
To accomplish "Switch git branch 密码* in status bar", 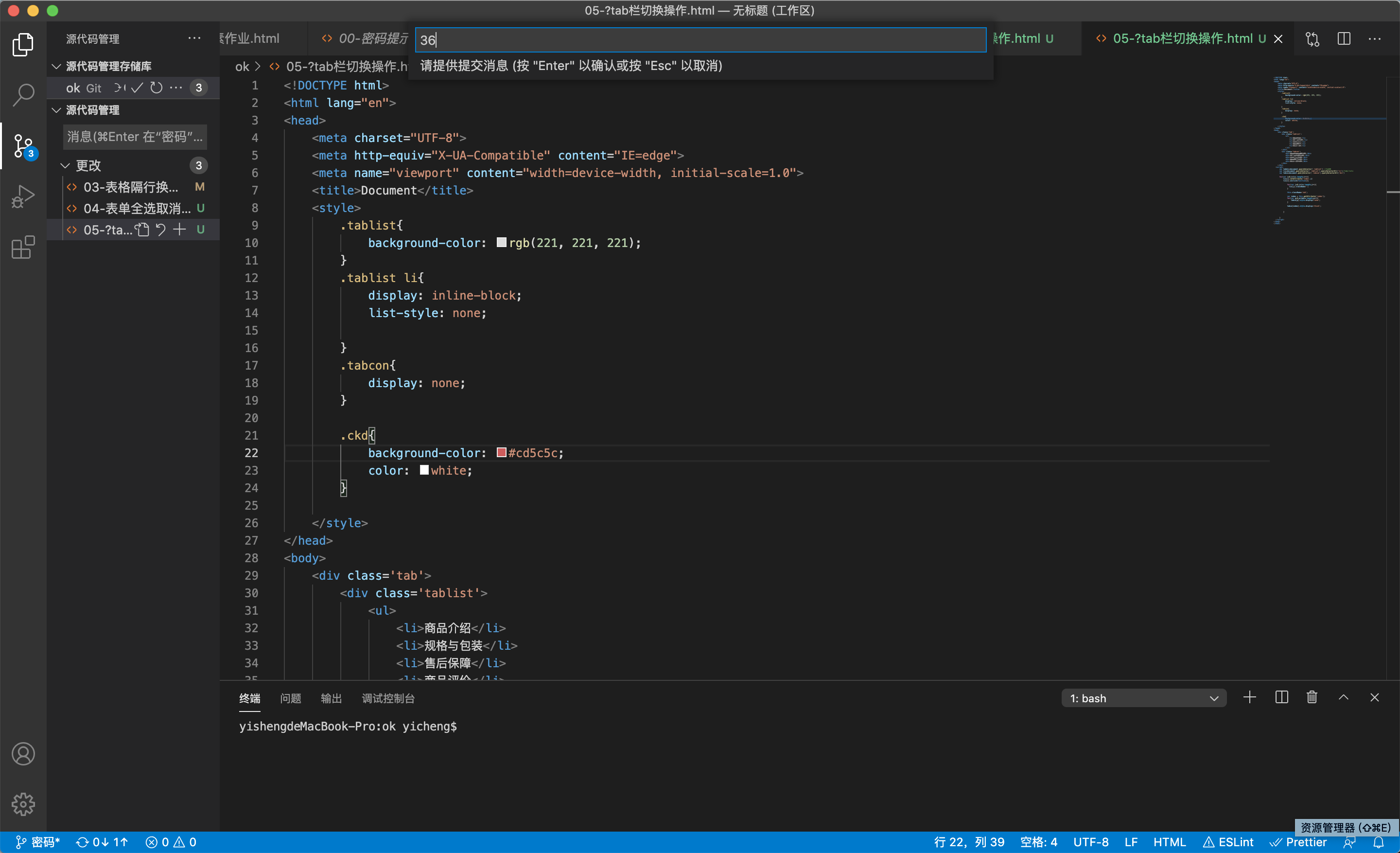I will [37, 842].
